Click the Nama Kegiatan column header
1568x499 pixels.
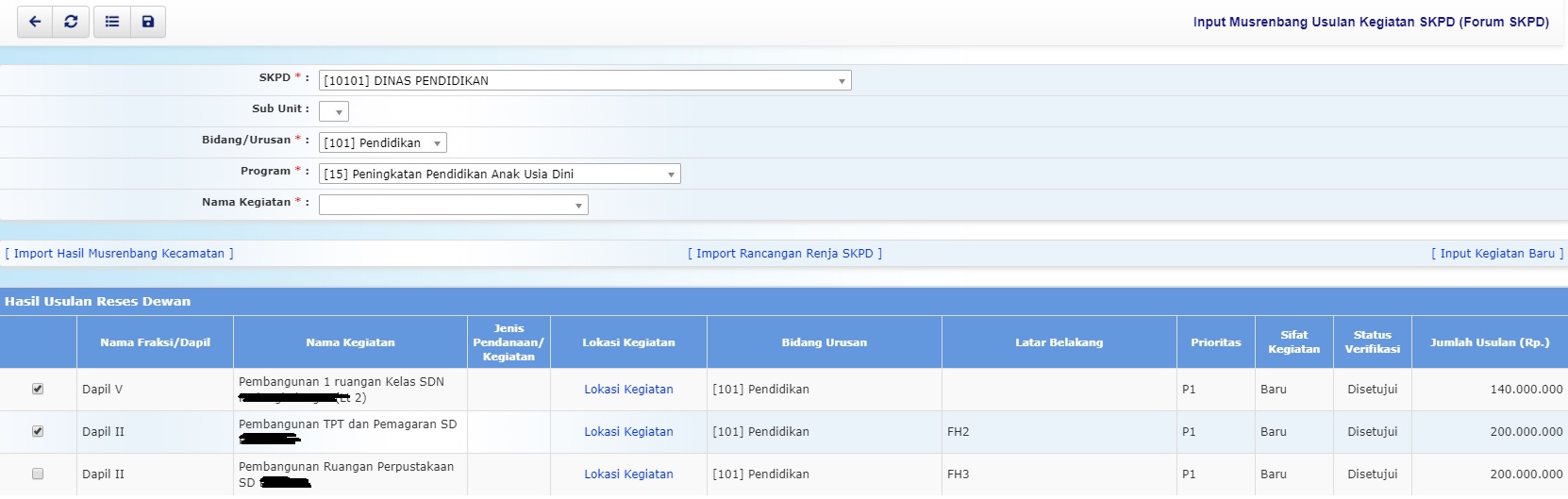tap(350, 342)
